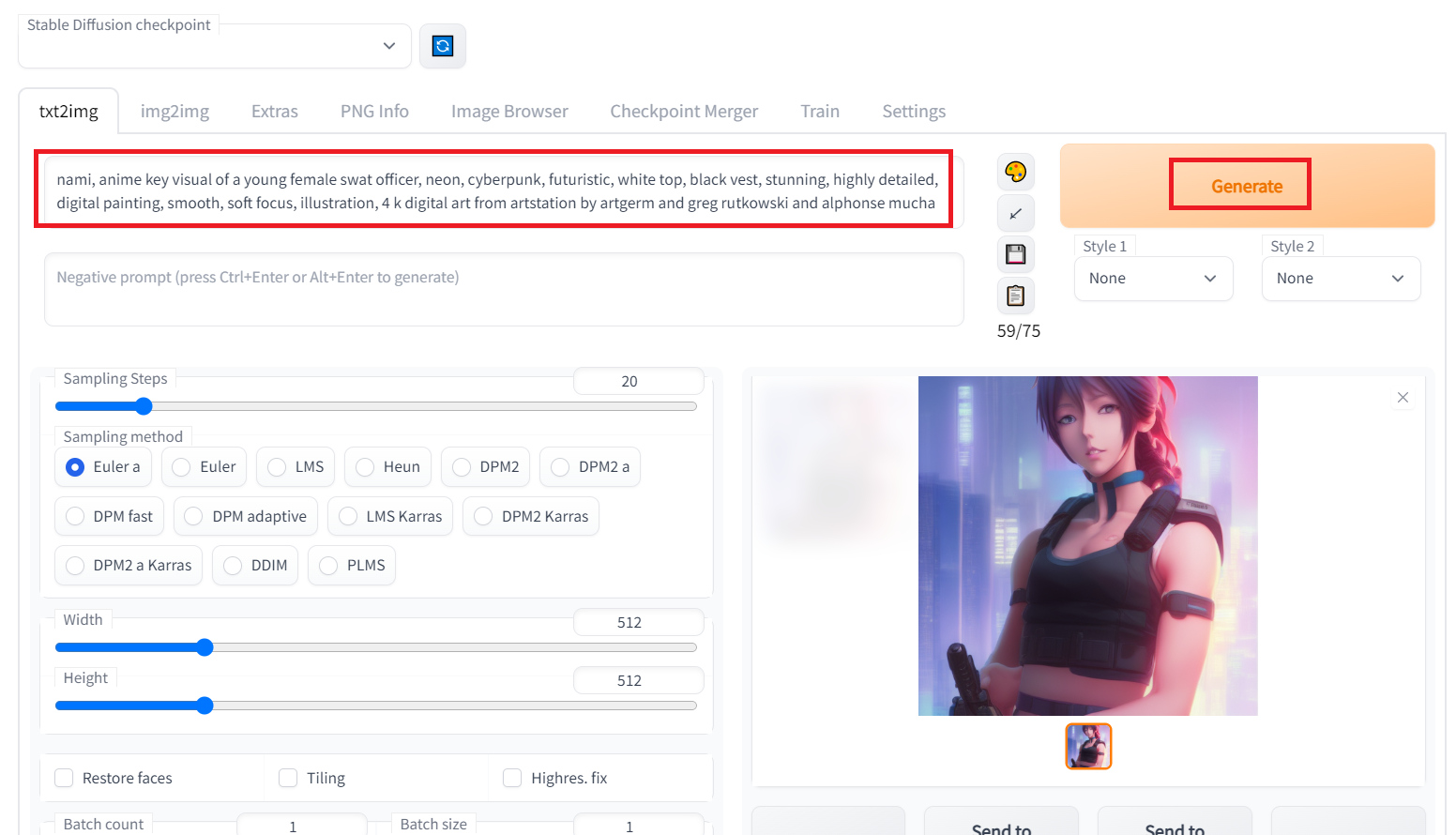The image size is (1456, 835).
Task: Select the LMS sampling method
Action: click(x=296, y=466)
